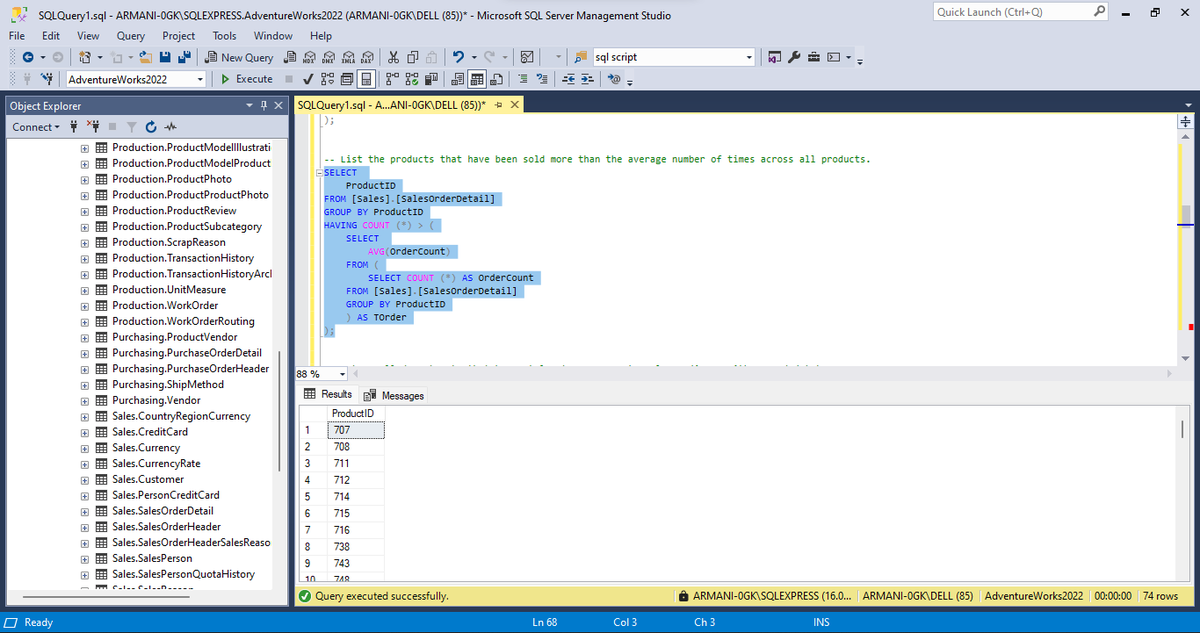The image size is (1200, 633).
Task: Switch to Results to File output
Action: [497, 79]
